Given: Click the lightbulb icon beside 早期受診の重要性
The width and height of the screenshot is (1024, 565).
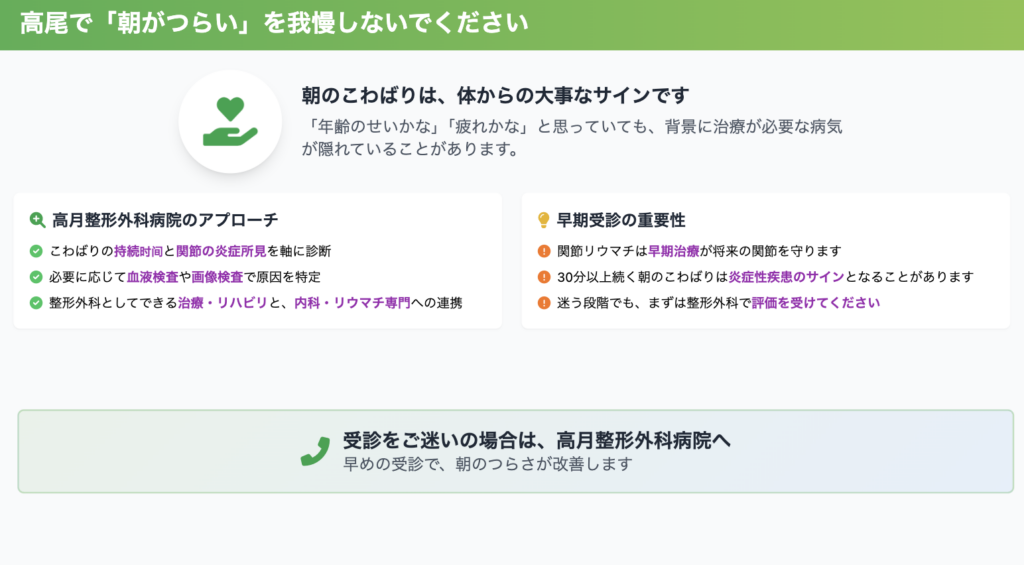Looking at the screenshot, I should coord(544,220).
